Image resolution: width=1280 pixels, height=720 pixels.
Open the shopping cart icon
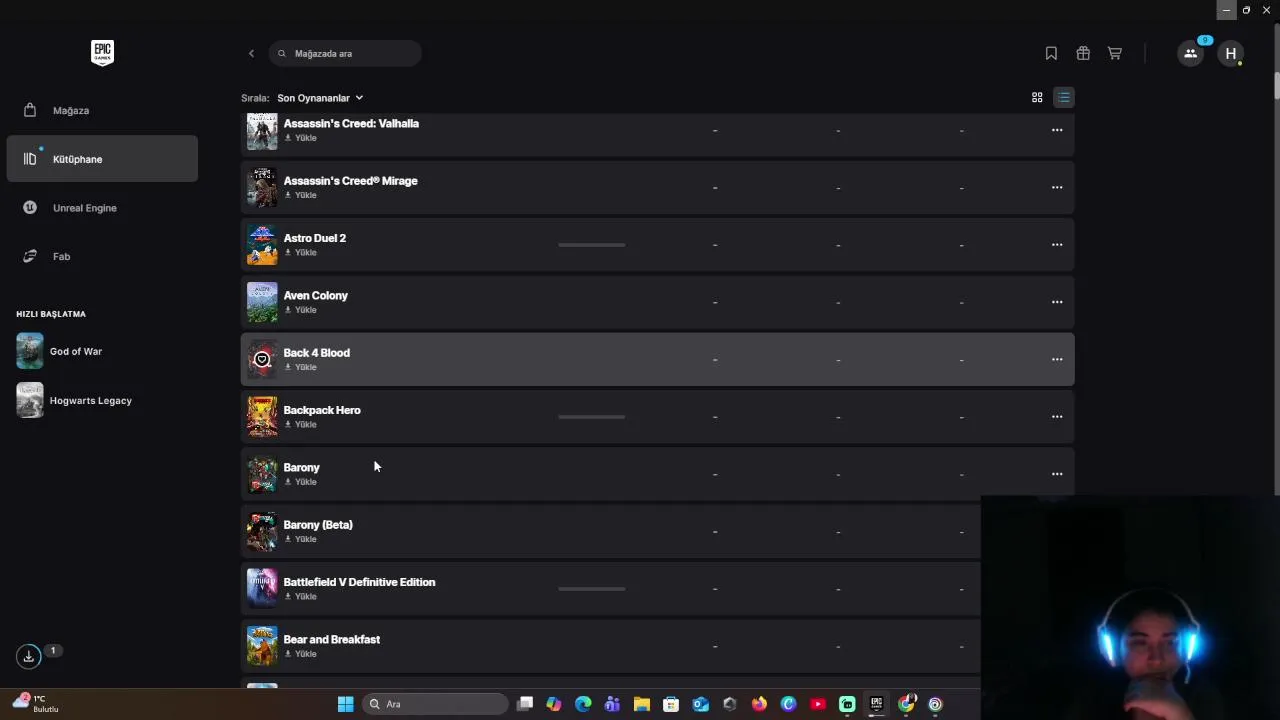(x=1114, y=53)
